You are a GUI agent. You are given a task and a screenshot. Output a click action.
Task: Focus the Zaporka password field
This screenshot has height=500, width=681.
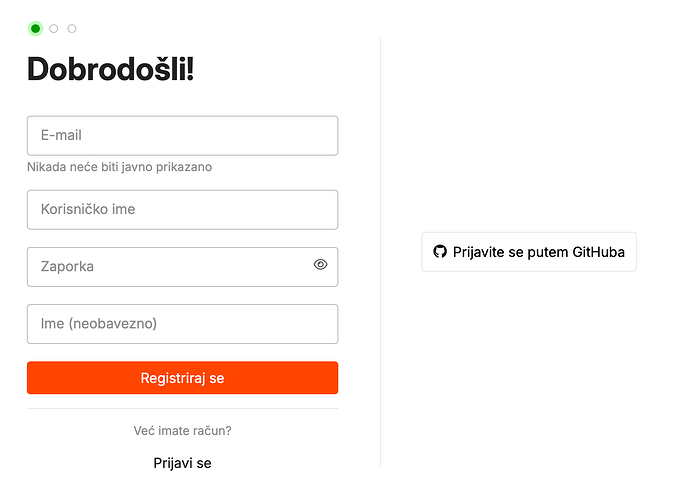pos(170,267)
